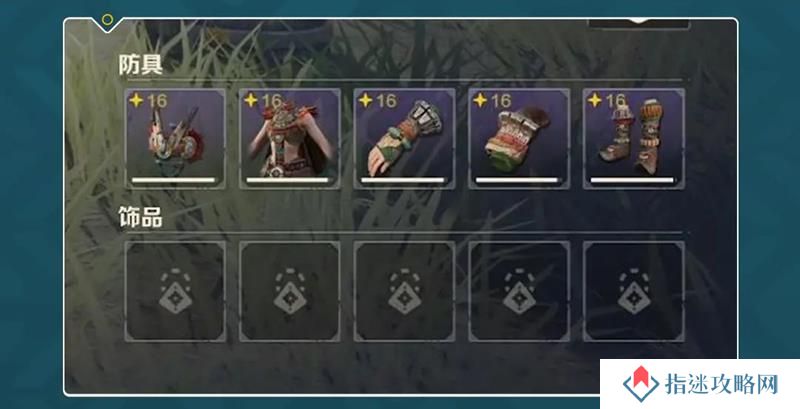This screenshot has height=409, width=800.
Task: Click the yellow circle marker on panel corner
Action: [x=107, y=20]
